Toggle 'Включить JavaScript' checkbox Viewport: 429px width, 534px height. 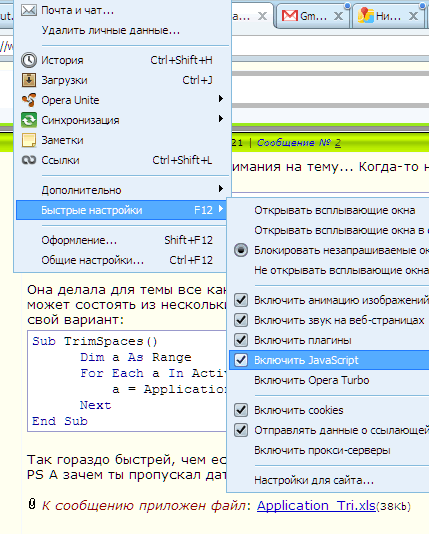point(241,360)
